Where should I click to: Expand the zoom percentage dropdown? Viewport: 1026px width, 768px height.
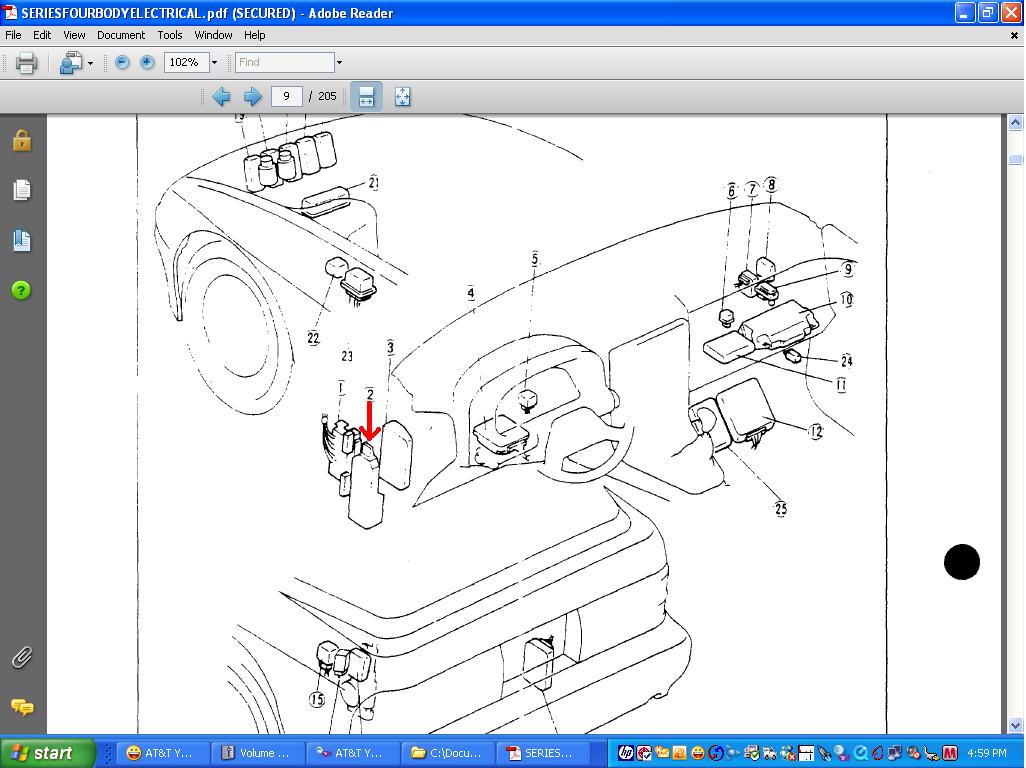click(x=214, y=63)
